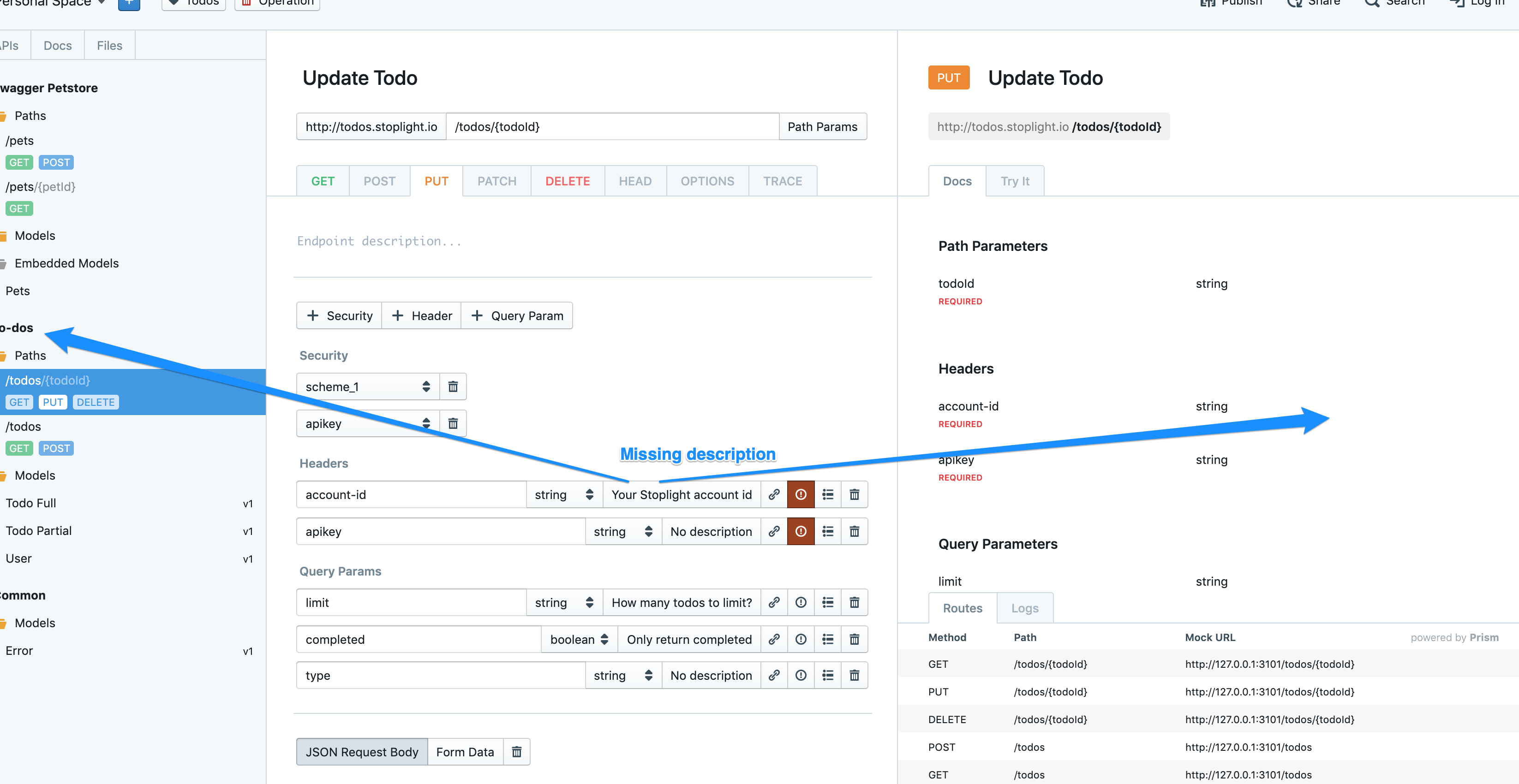Toggle required on account-id header
The width and height of the screenshot is (1519, 784).
point(801,494)
